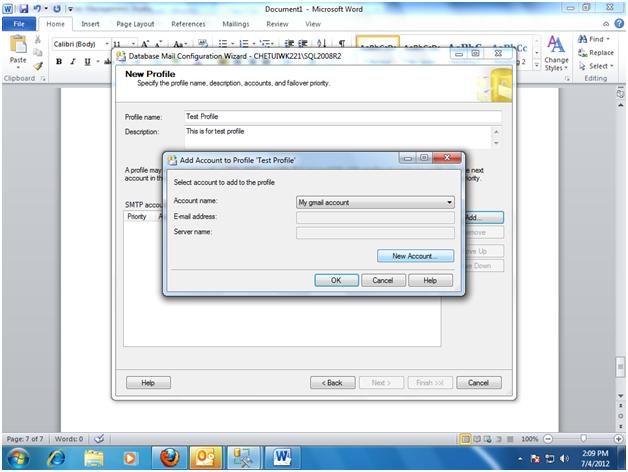628x472 pixels.
Task: Click the New Account button
Action: click(x=415, y=256)
